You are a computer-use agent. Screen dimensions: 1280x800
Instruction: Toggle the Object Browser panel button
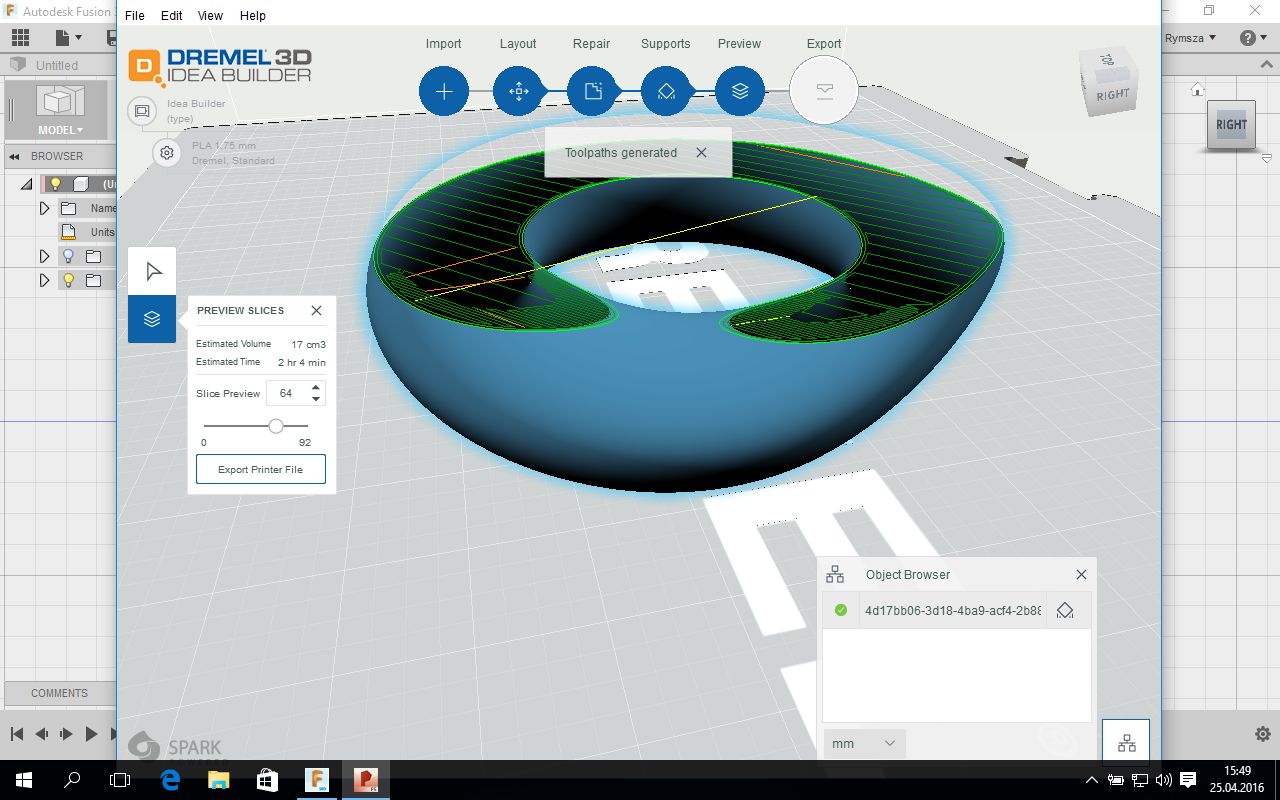click(1126, 743)
